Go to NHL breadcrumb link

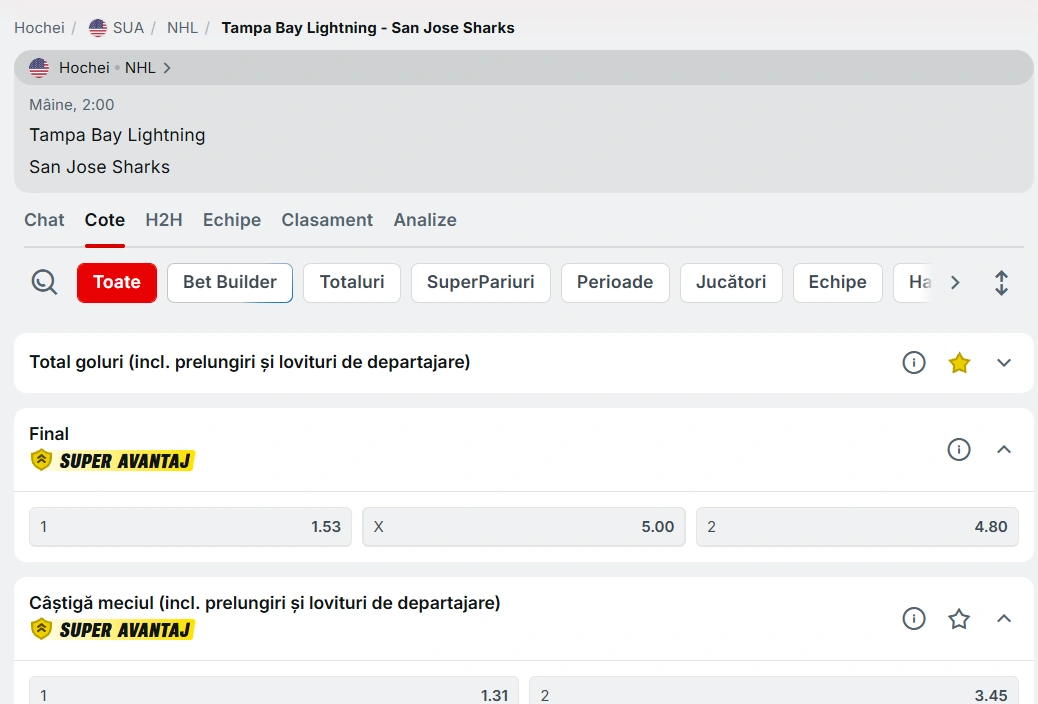point(182,28)
